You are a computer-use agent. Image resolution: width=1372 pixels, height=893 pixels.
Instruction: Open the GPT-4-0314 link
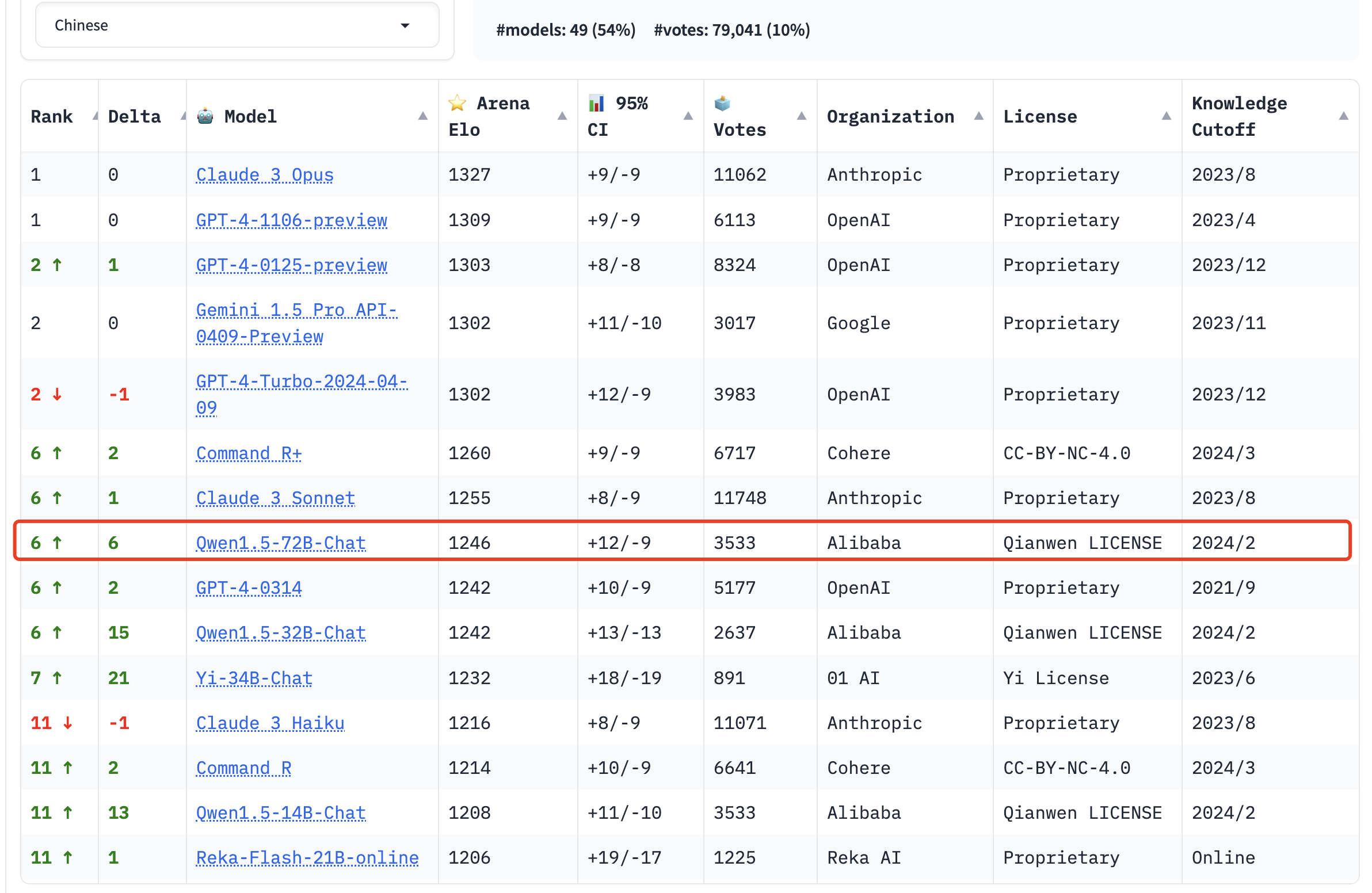point(249,588)
